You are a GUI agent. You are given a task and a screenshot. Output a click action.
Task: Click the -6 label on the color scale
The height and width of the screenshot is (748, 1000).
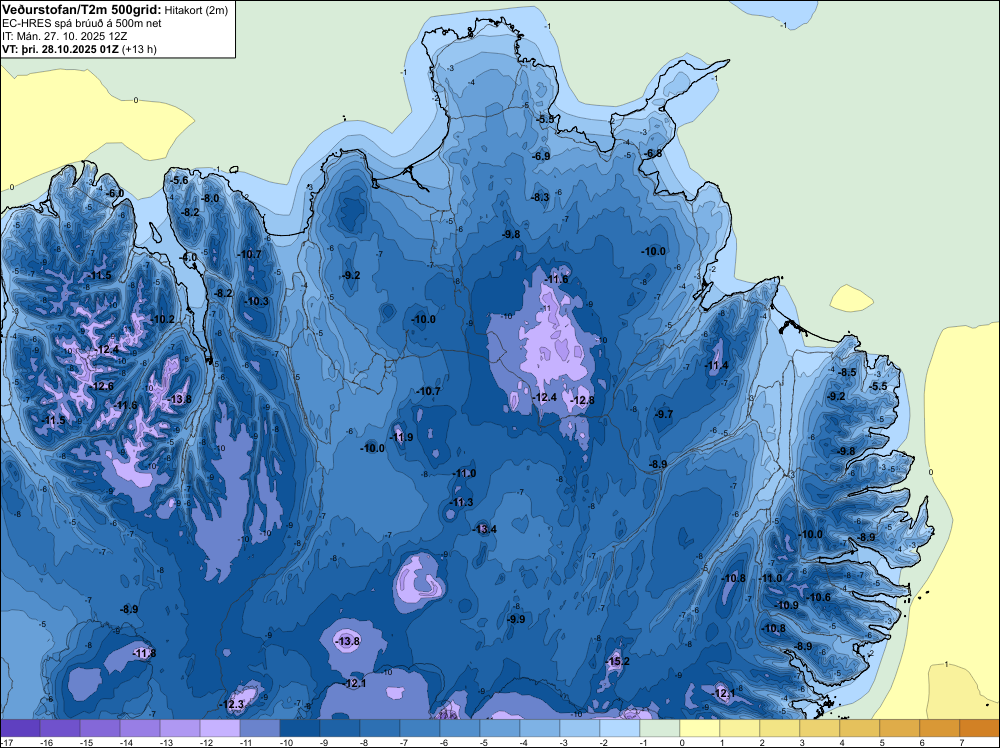coord(445,742)
